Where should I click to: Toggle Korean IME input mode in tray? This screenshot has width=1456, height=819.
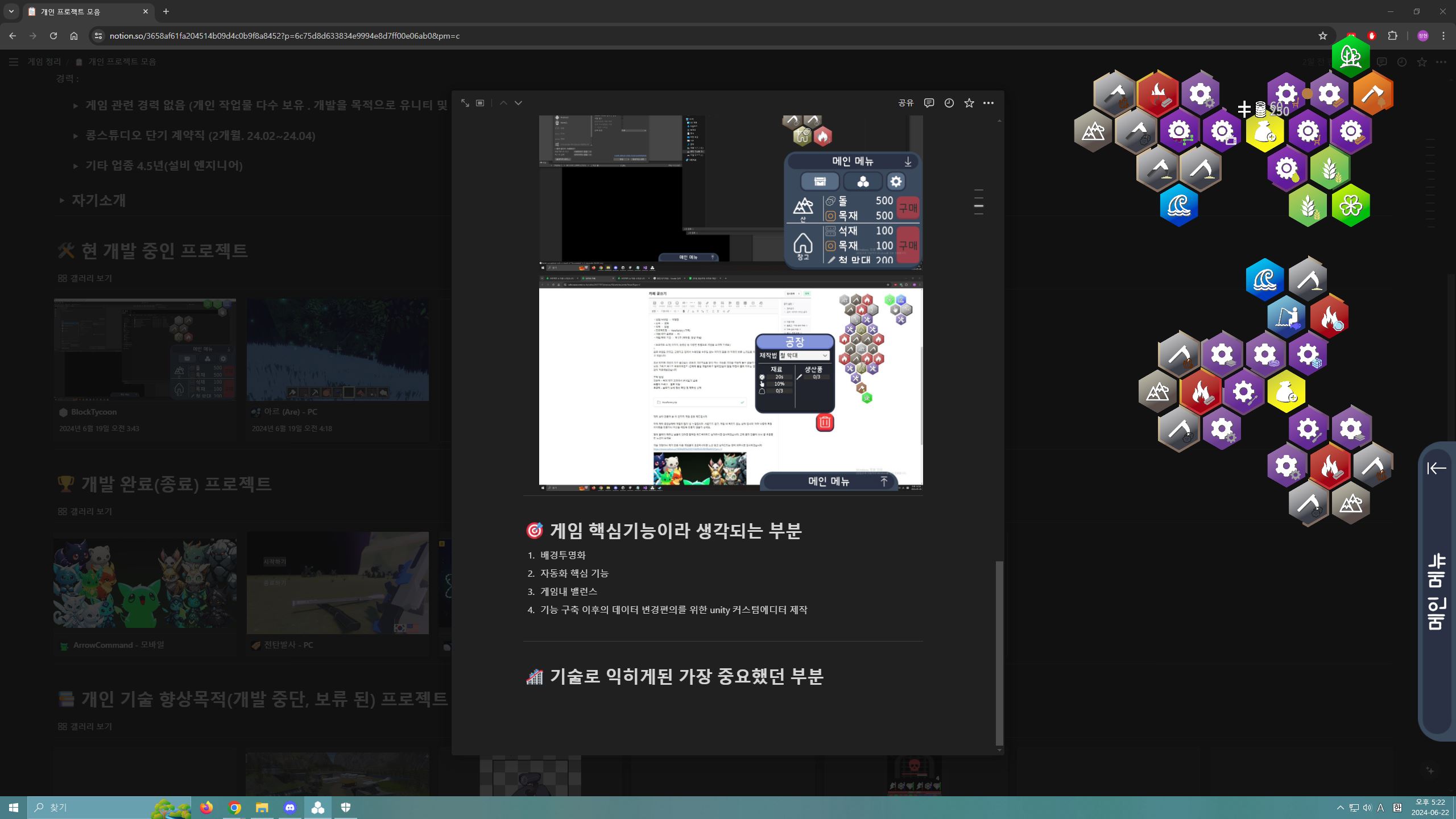[x=1397, y=808]
